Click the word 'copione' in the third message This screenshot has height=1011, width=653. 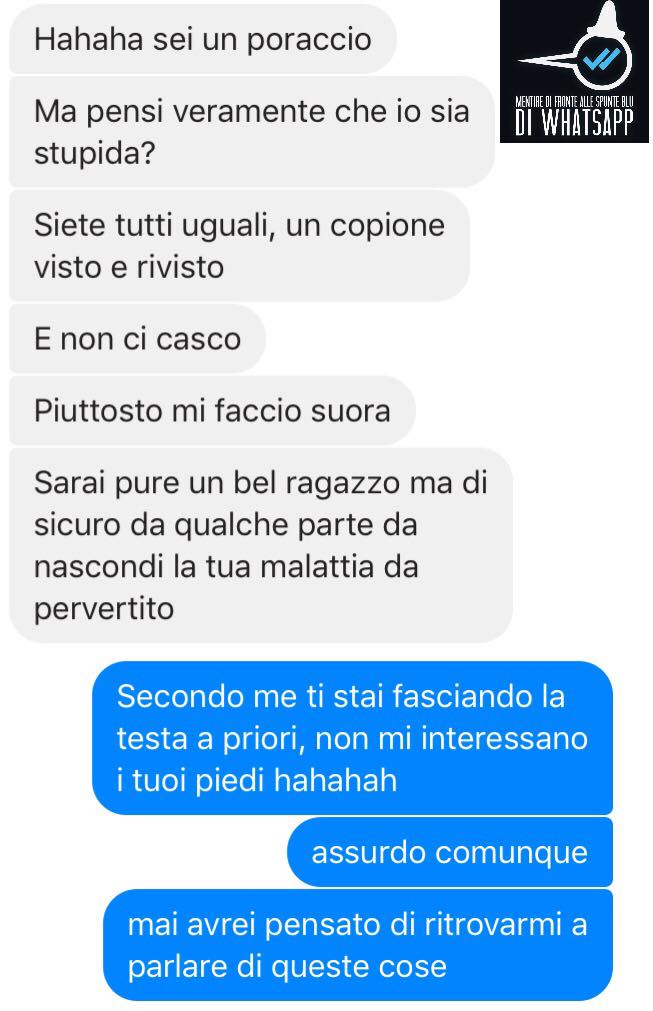[x=387, y=226]
